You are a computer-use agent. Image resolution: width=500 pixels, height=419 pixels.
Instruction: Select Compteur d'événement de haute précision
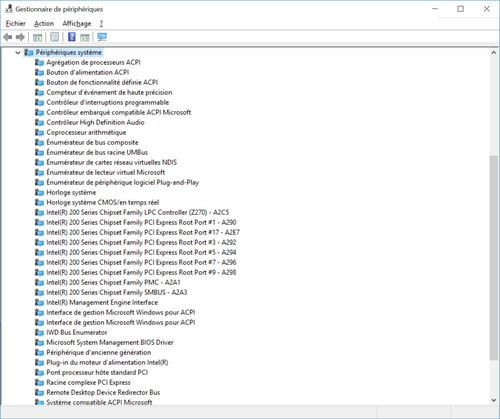coord(109,92)
